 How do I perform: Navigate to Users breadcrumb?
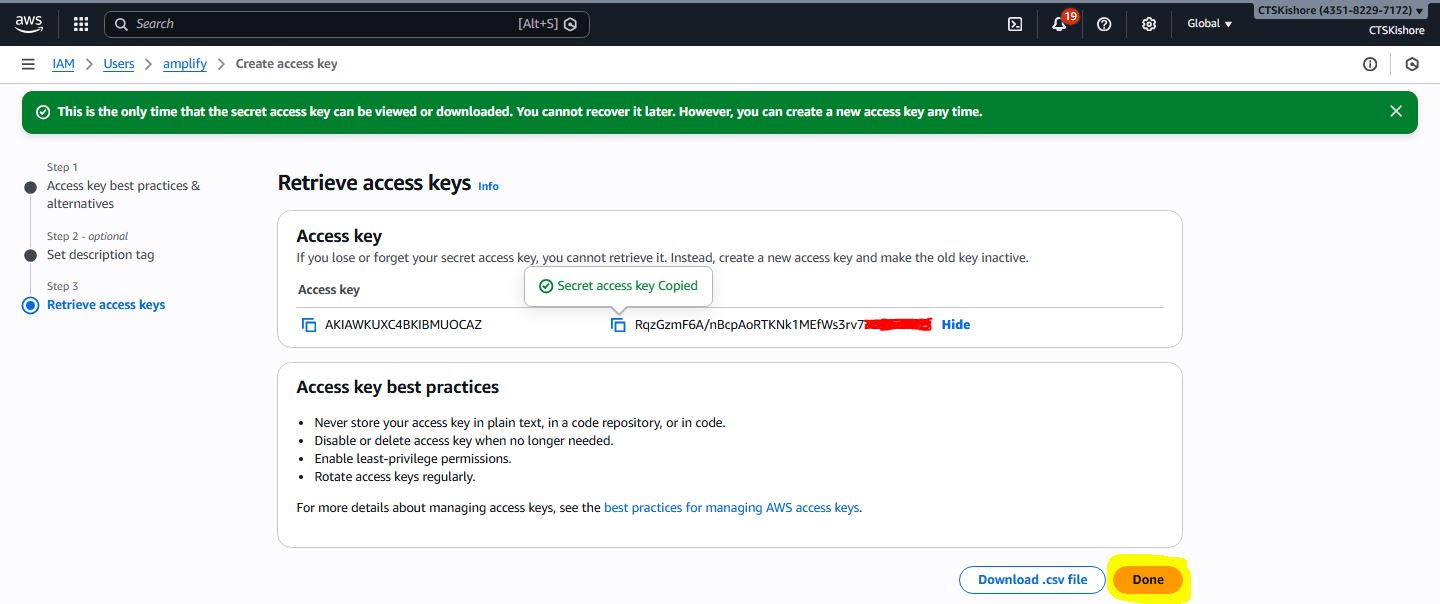(x=119, y=64)
